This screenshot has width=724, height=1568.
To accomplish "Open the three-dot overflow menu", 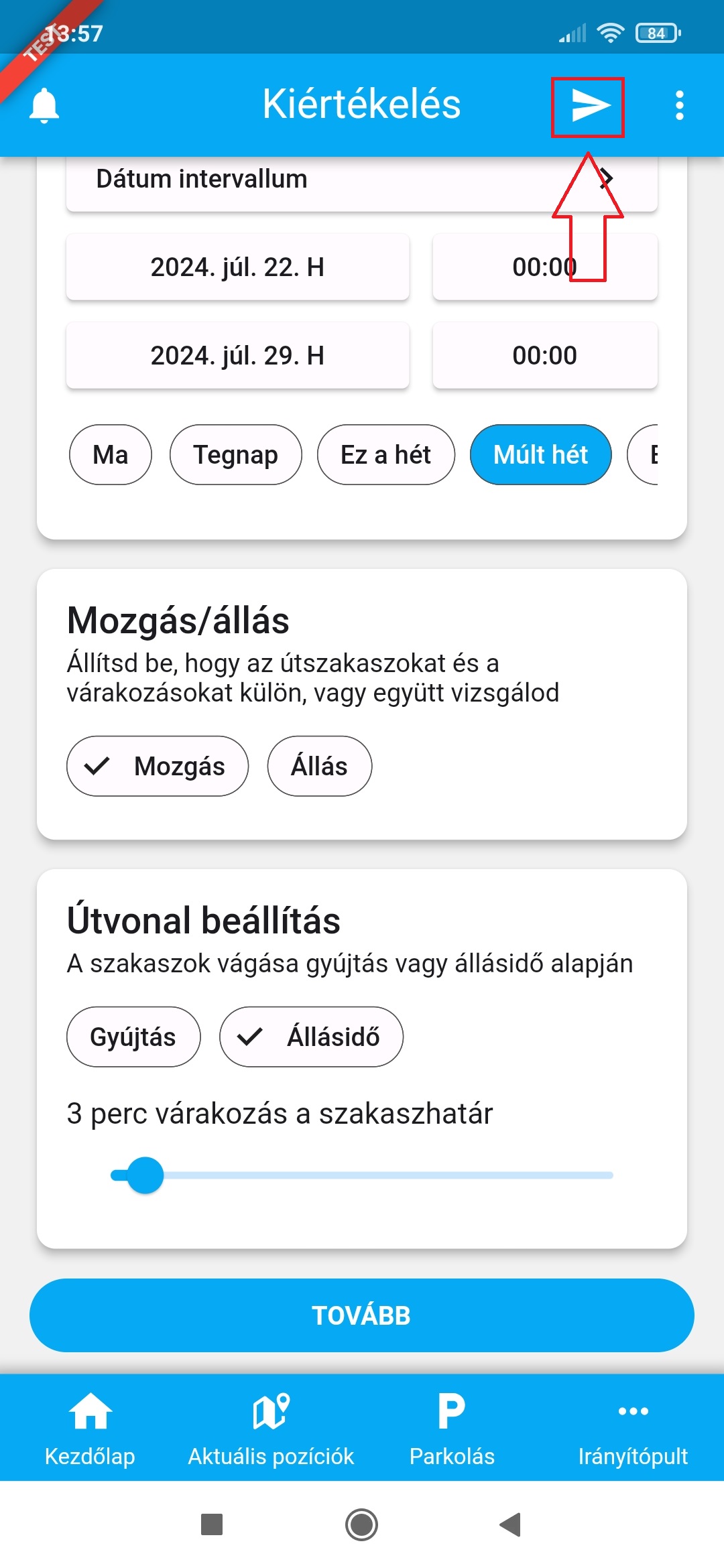I will point(679,105).
